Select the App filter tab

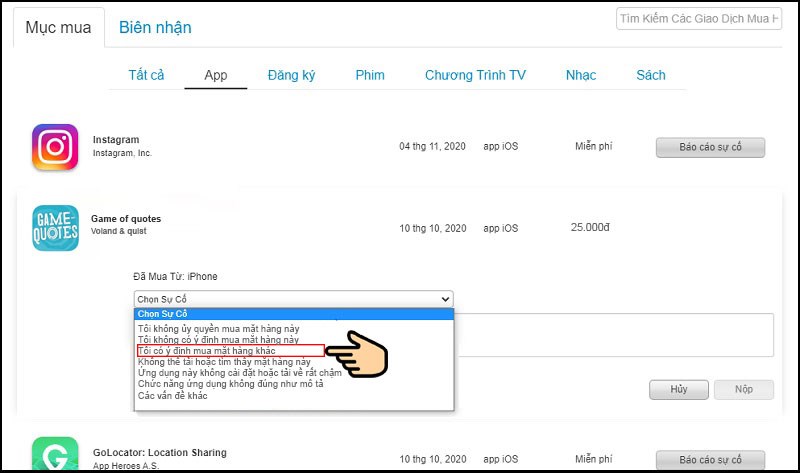tap(216, 76)
